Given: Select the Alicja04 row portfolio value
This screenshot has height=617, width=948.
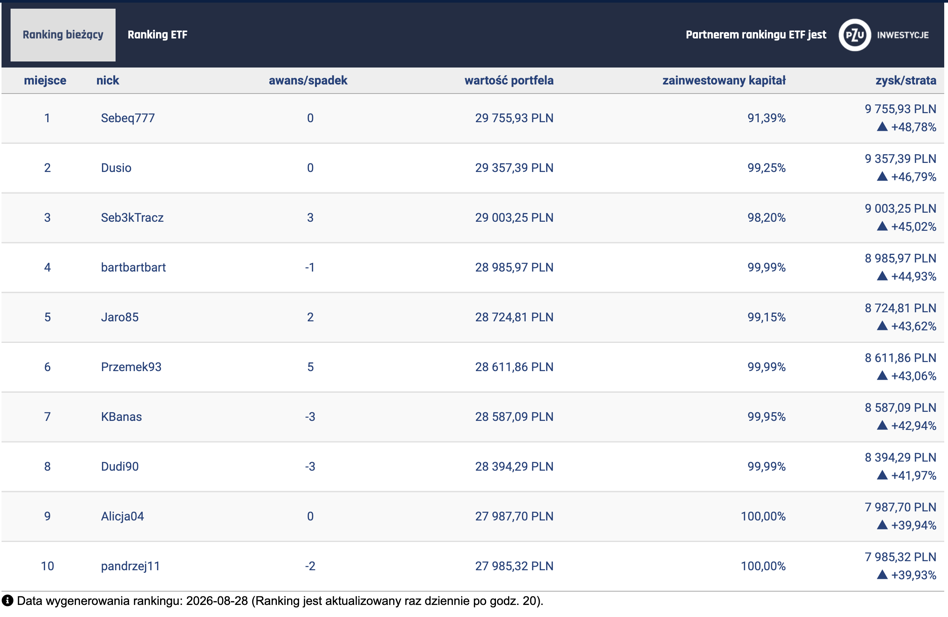Looking at the screenshot, I should [514, 516].
